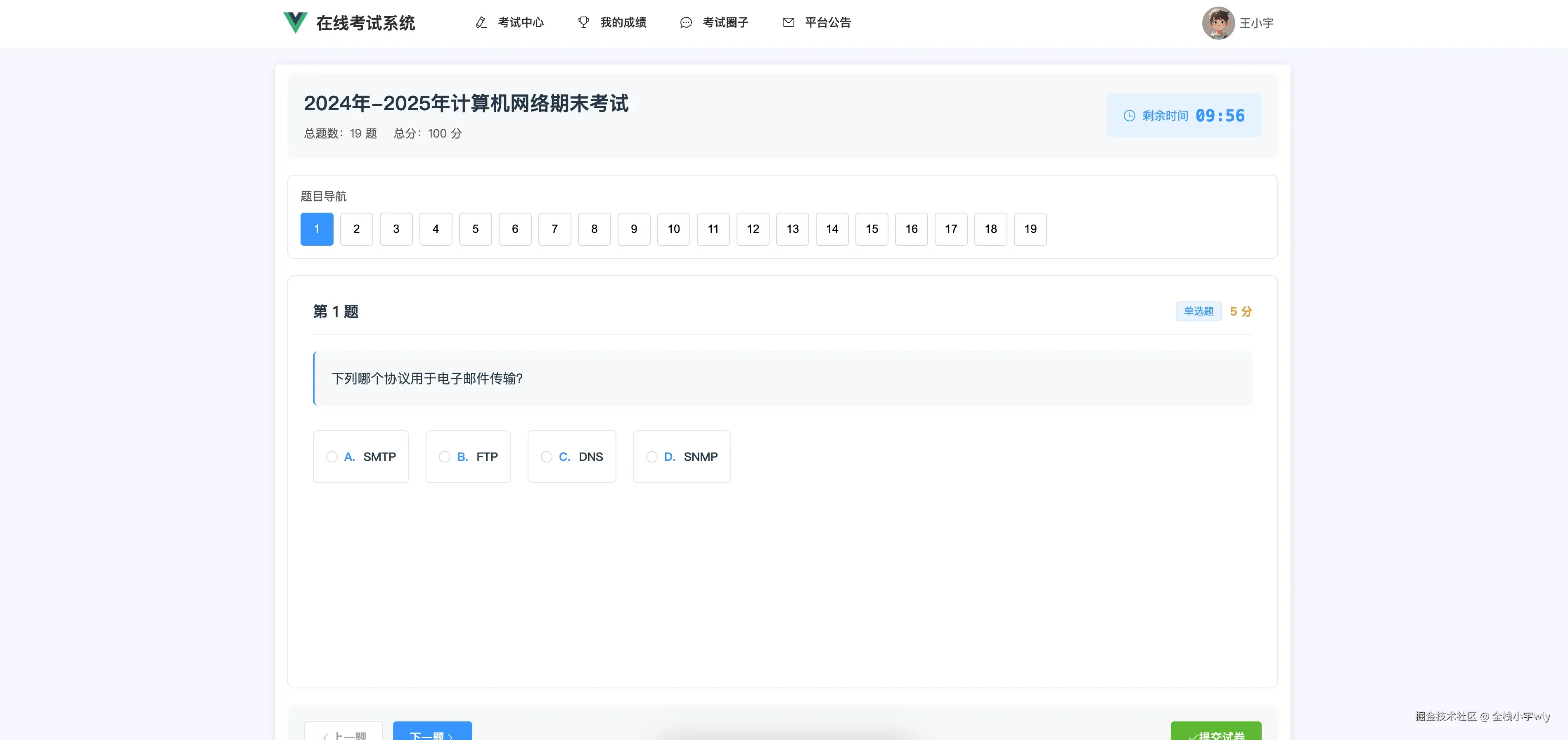The width and height of the screenshot is (1568, 740).
Task: Jump to question 19 in navigation
Action: point(1030,229)
